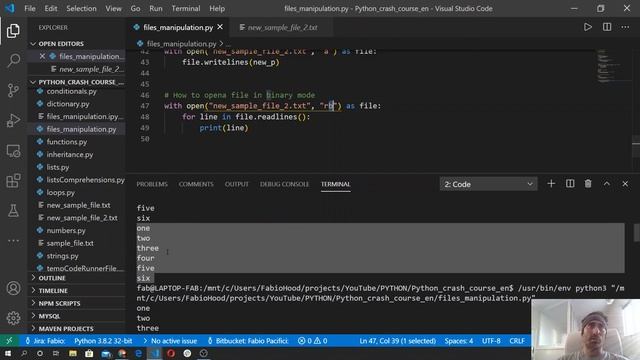Open the File menu
The height and width of the screenshot is (360, 640).
[30, 9]
